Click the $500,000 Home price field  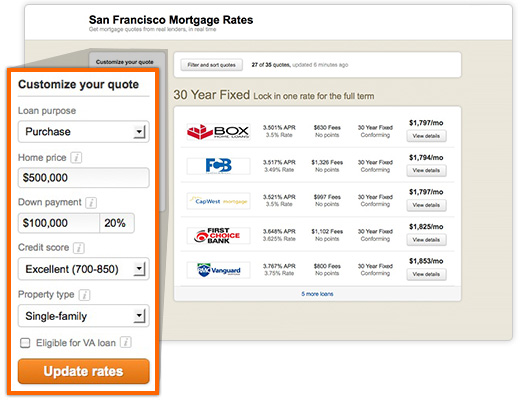83,178
